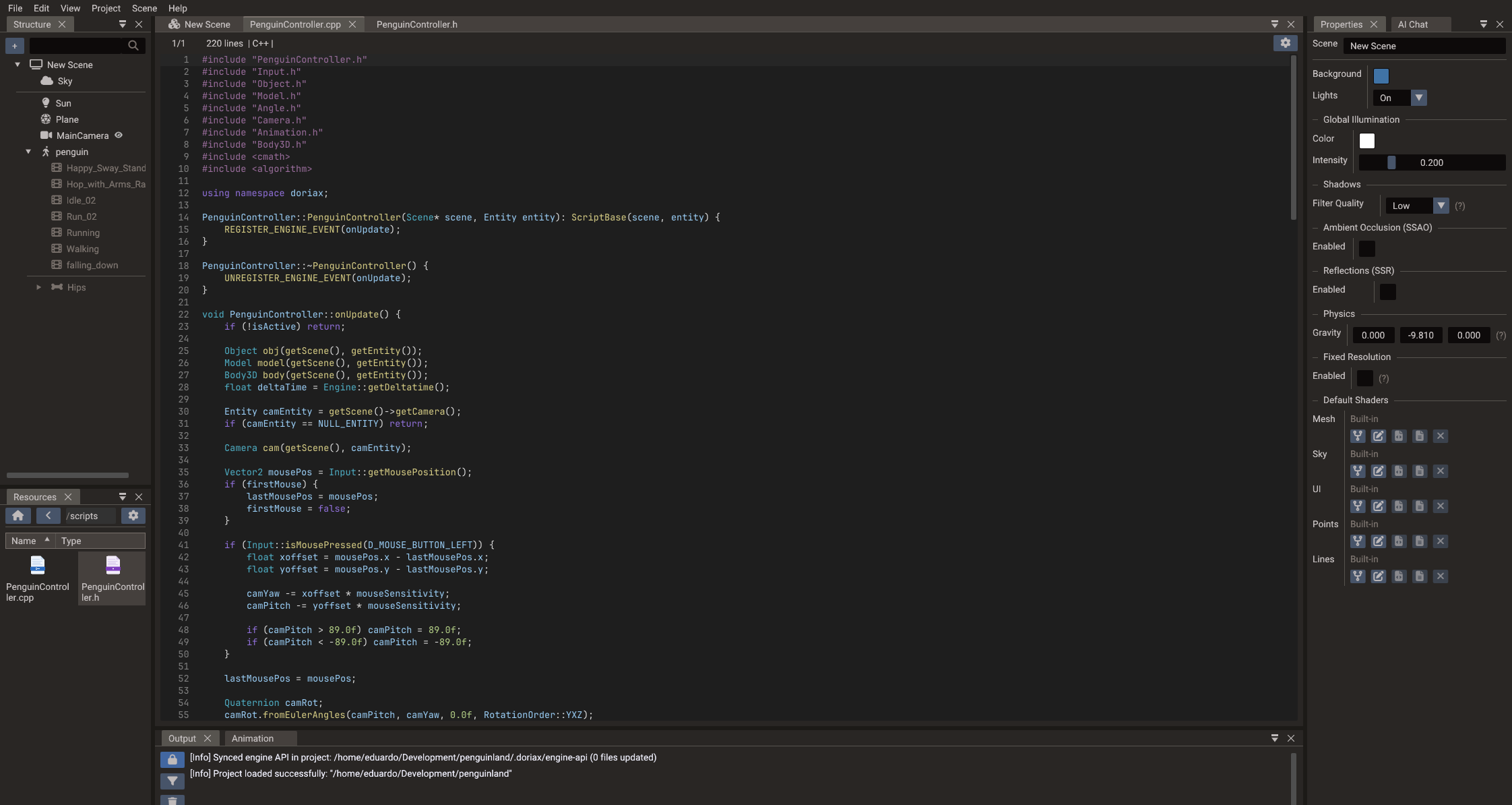Enable Reflections (SSR) checkbox
Screen dimensions: 1512x805
[1388, 292]
